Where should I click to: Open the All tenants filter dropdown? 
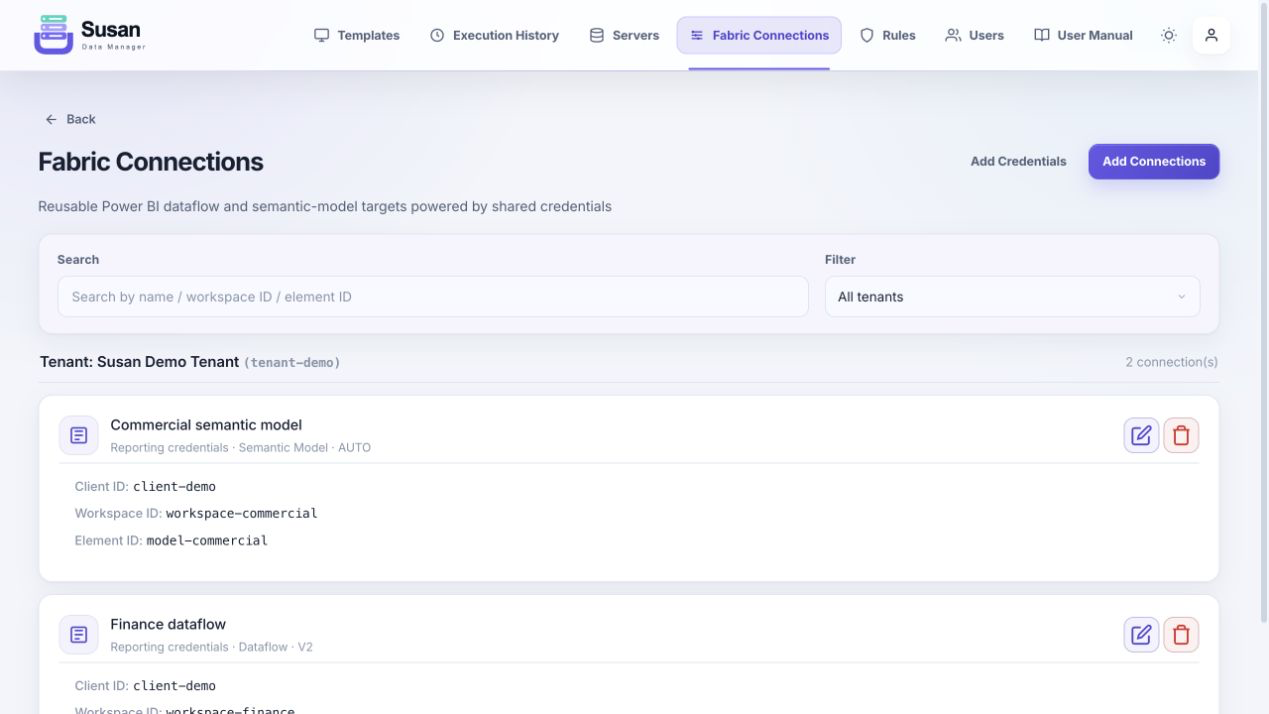pyautogui.click(x=1012, y=297)
